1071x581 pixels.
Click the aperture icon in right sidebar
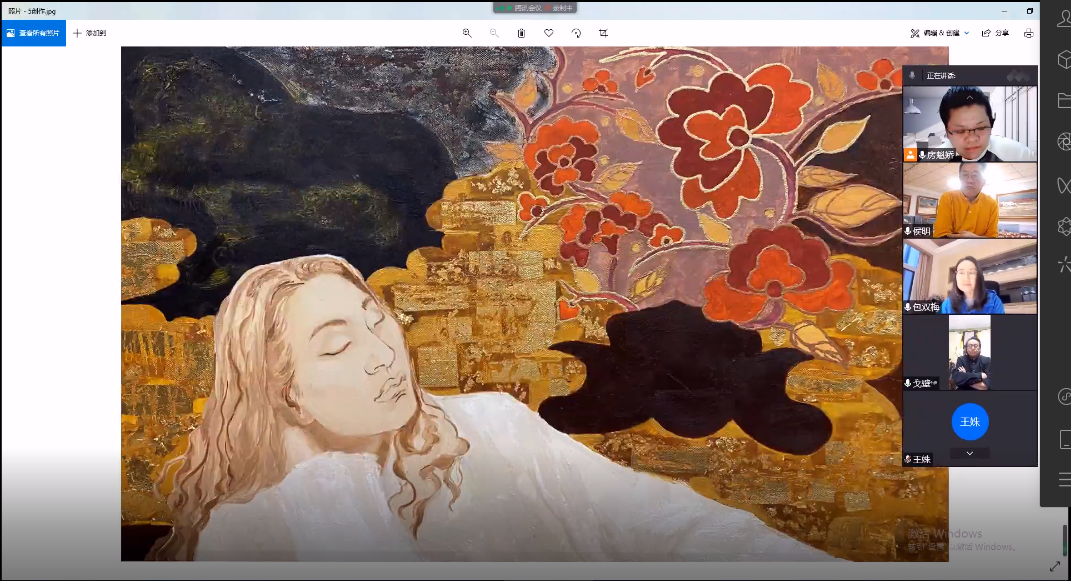pyautogui.click(x=1063, y=141)
